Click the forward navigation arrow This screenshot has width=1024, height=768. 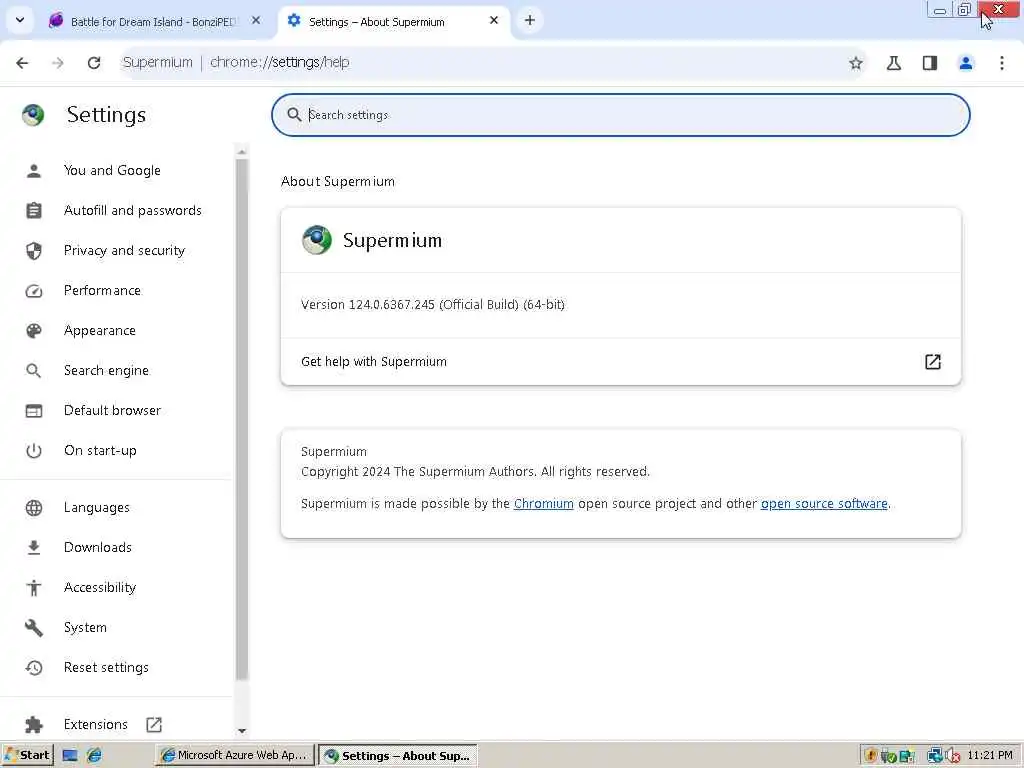pyautogui.click(x=58, y=63)
